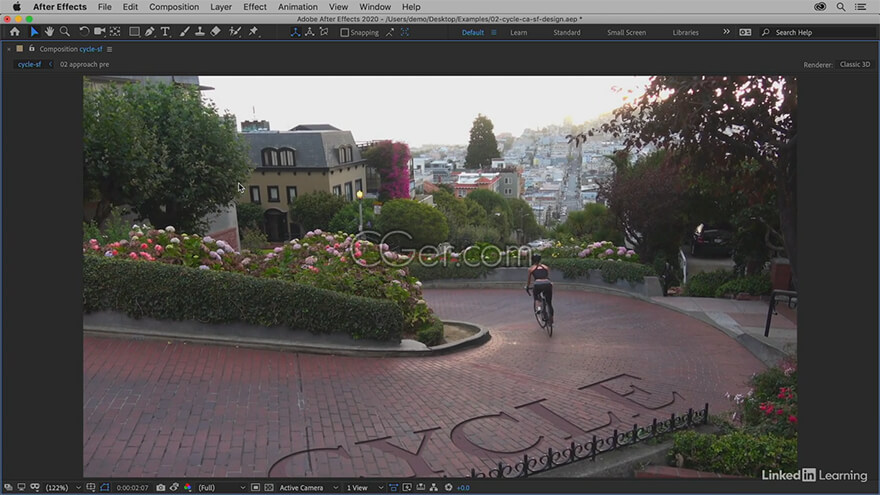Open Default workspace options menu
The image size is (880, 495).
(494, 33)
